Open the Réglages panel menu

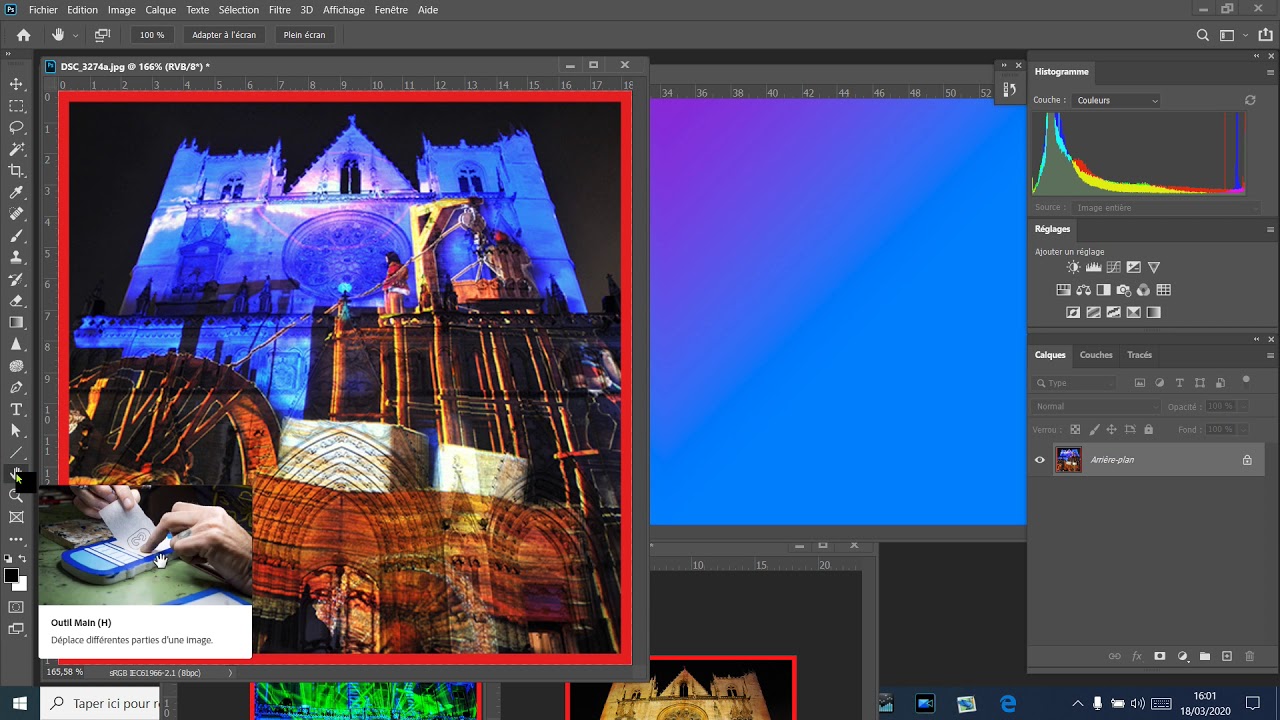(1271, 229)
